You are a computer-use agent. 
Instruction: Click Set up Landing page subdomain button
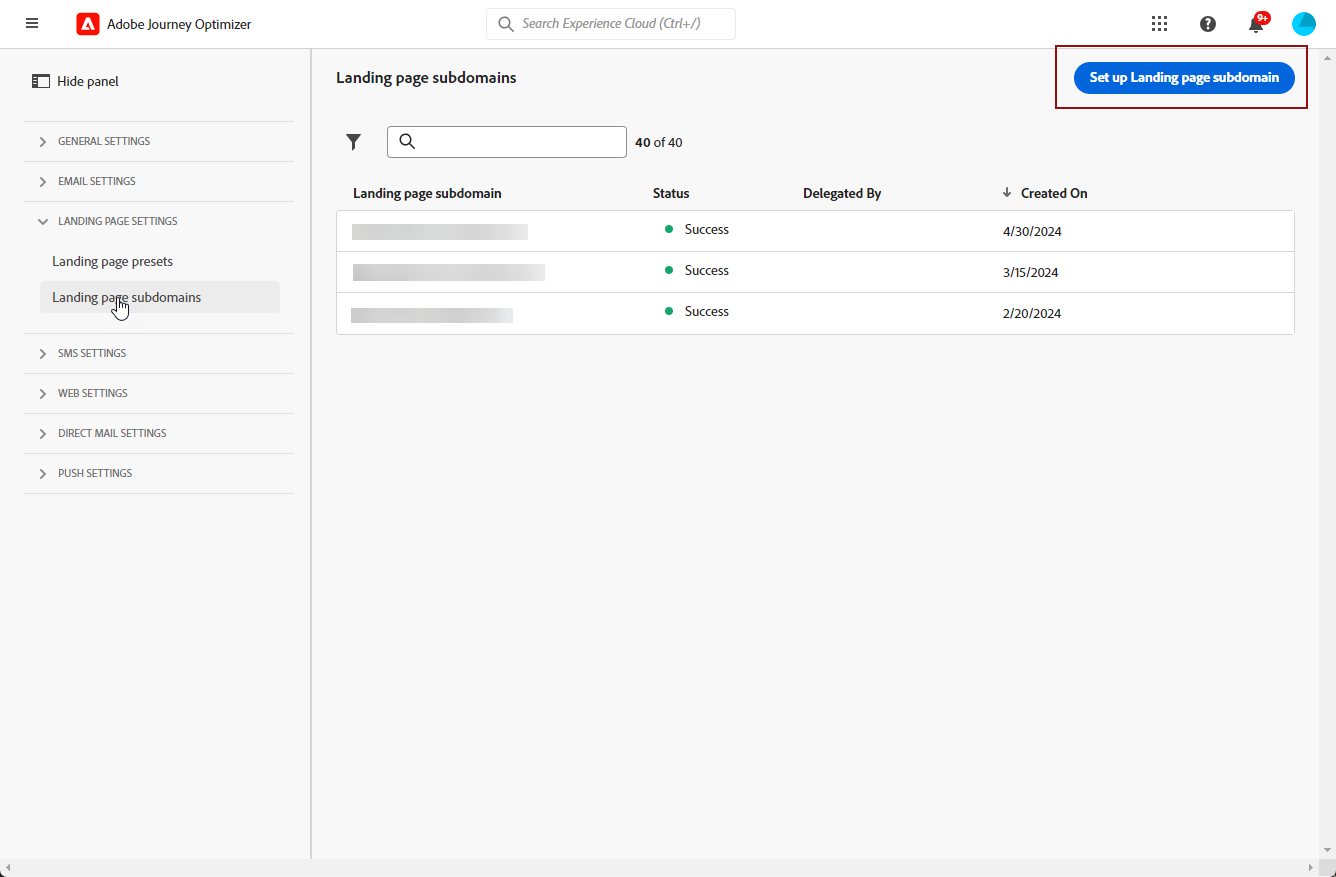click(x=1184, y=77)
